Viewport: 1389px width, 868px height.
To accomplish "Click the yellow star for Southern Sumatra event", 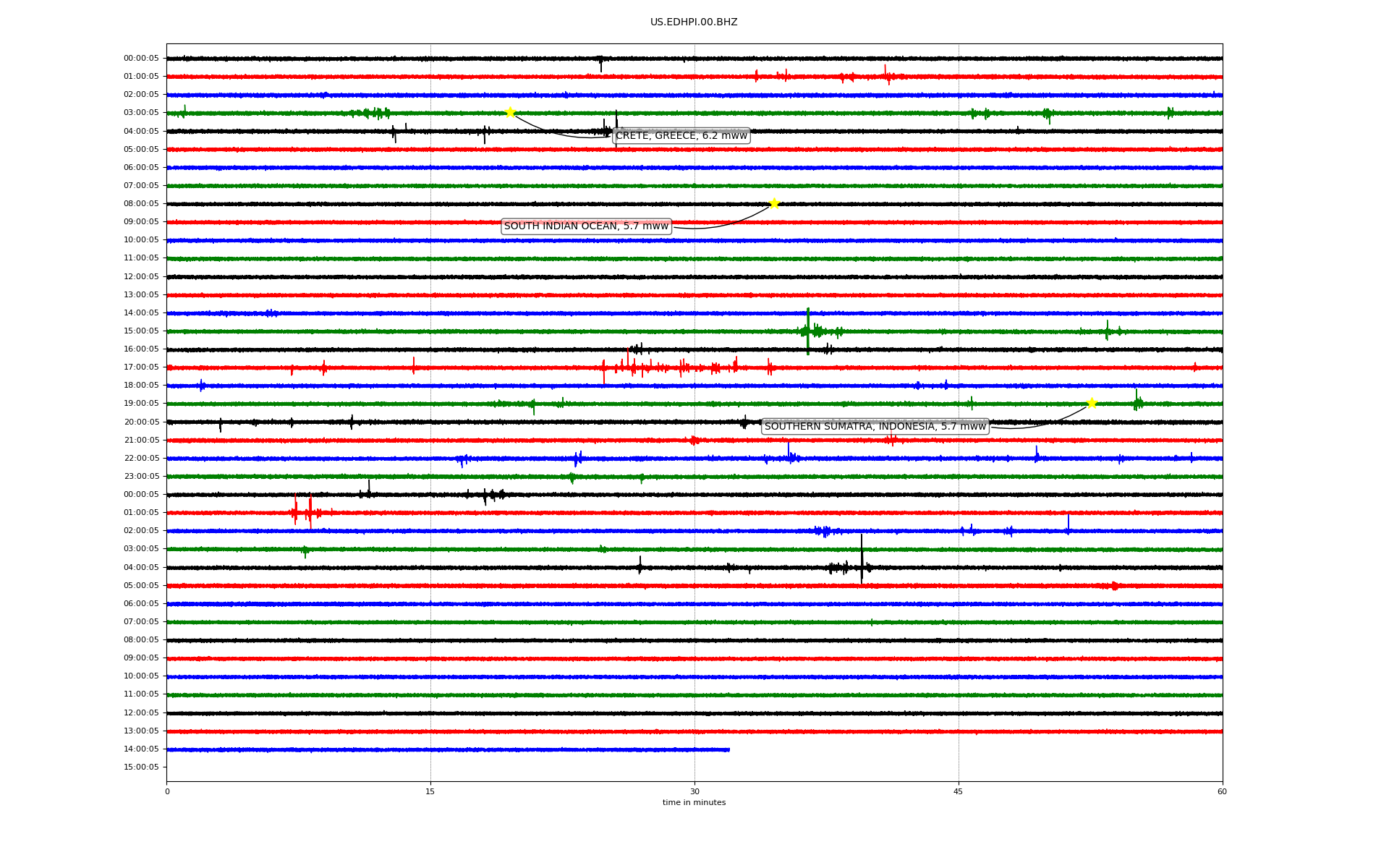I will (1092, 403).
